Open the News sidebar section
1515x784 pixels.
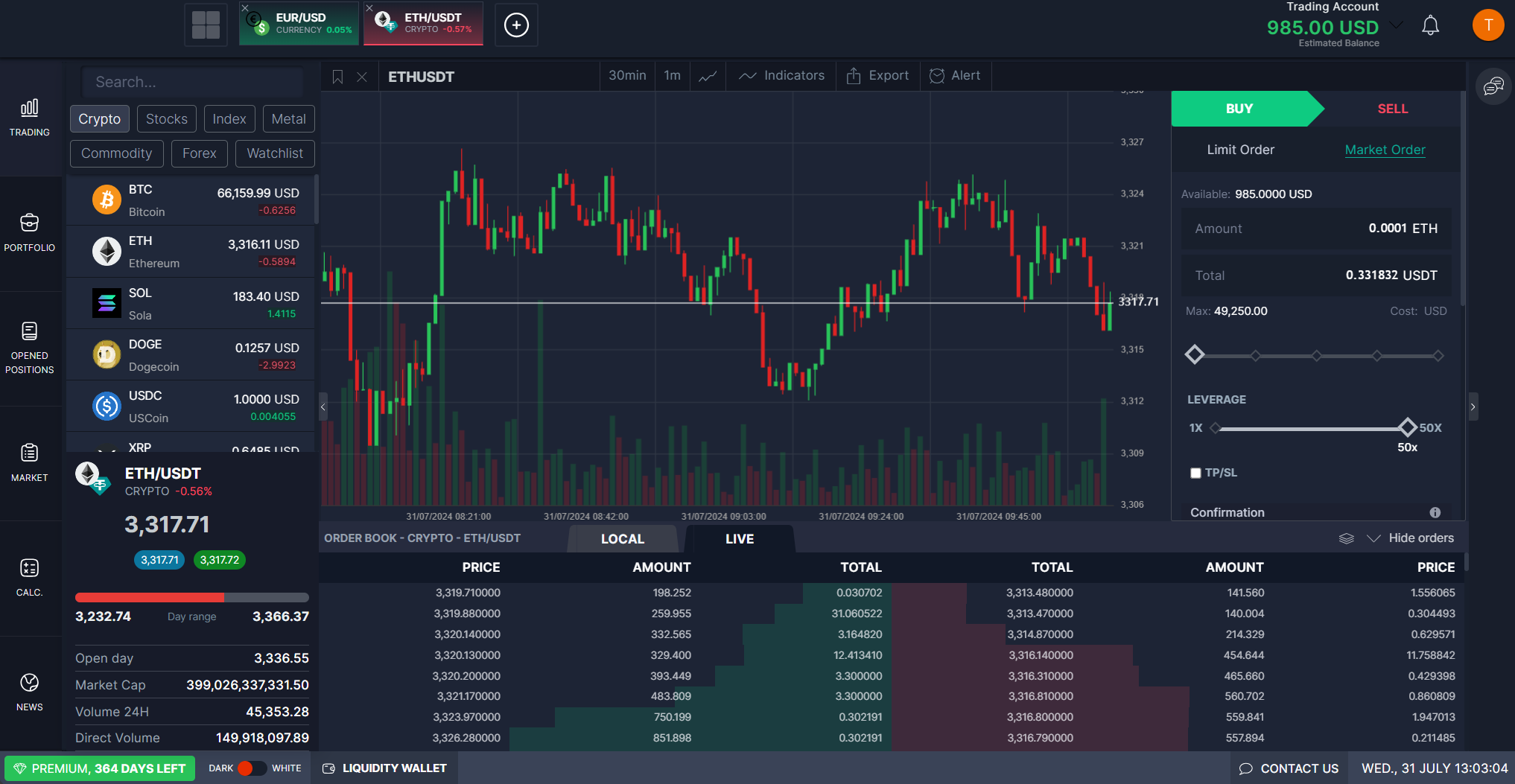[x=30, y=692]
